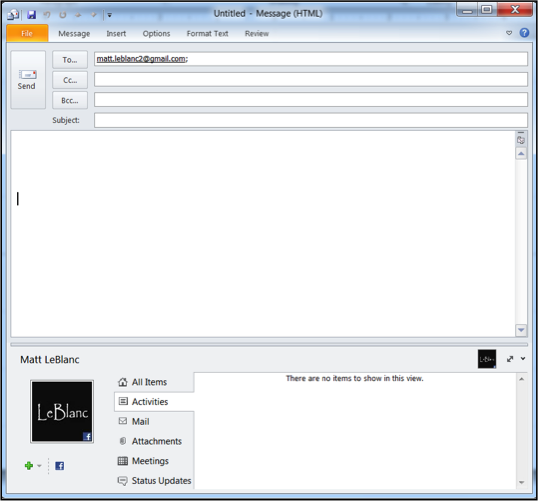Click the paste options icon above the scrollbar
Image resolution: width=538 pixels, height=501 pixels.
pos(521,140)
